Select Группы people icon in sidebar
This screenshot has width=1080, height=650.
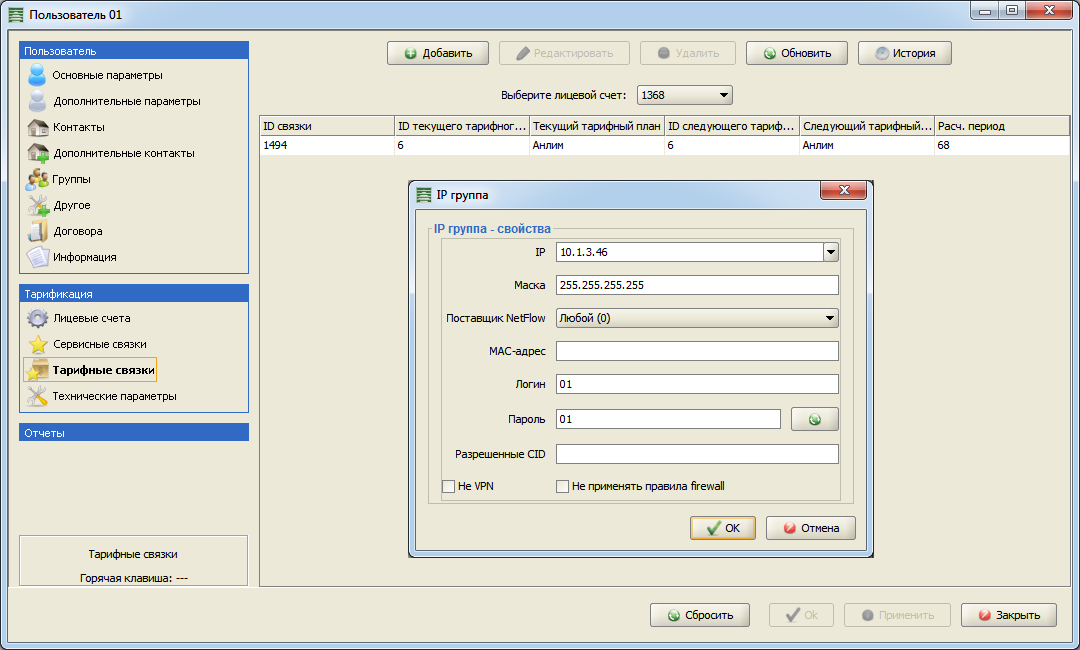coord(38,179)
